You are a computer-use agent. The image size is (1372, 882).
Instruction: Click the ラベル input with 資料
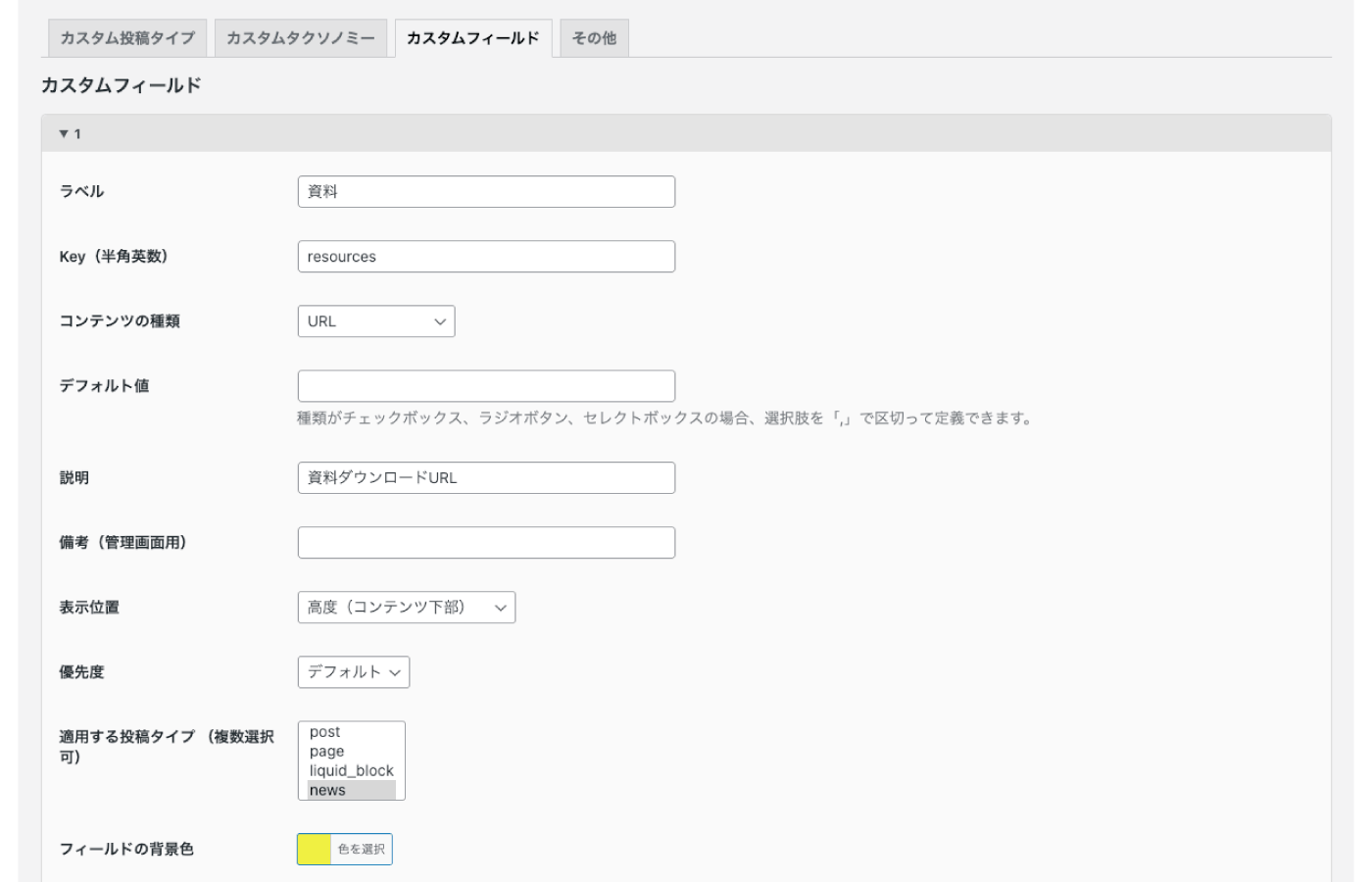coord(486,192)
